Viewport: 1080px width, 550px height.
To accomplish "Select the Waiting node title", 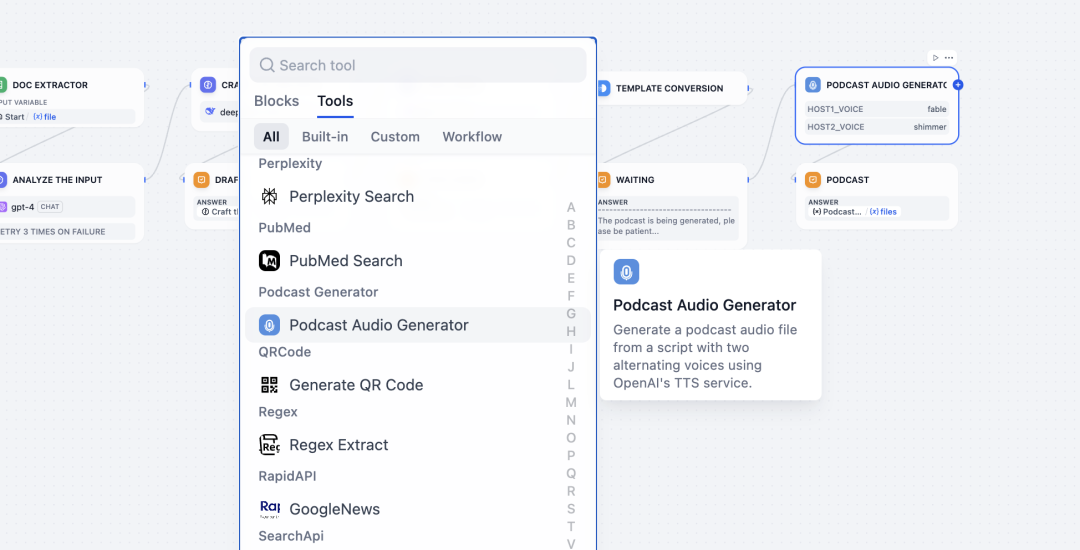I will click(635, 180).
